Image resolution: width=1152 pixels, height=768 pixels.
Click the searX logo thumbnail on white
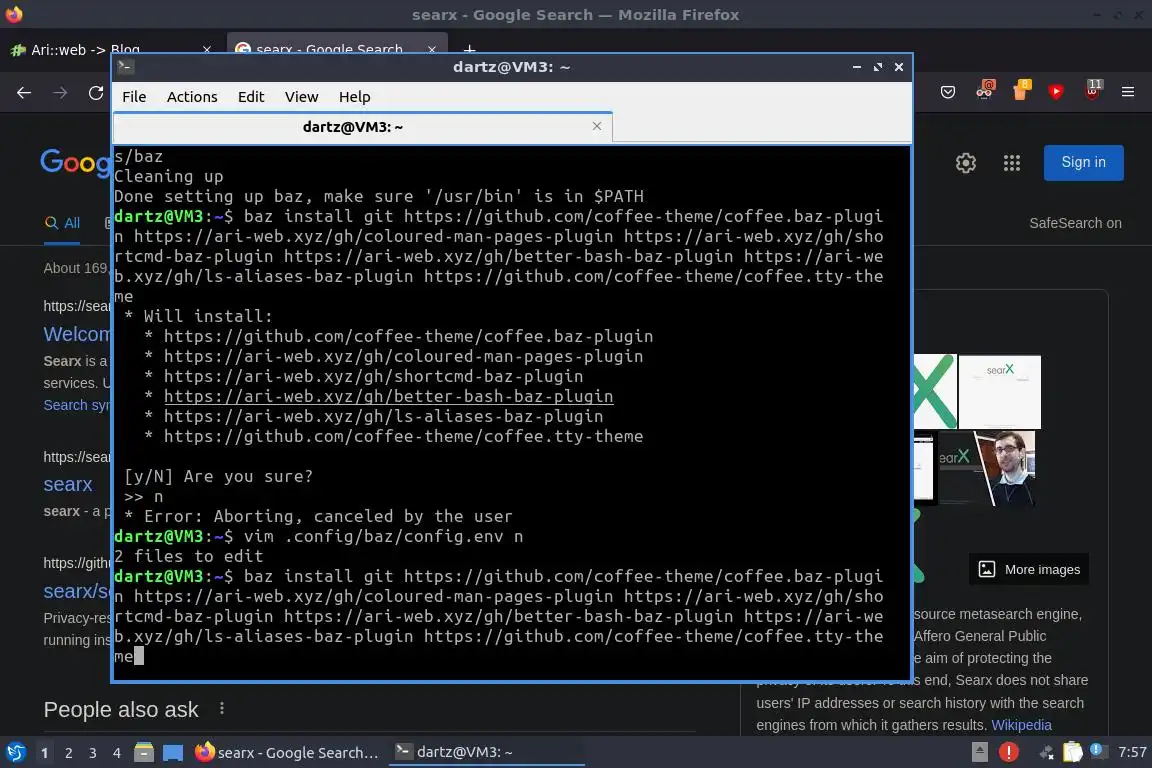point(999,392)
